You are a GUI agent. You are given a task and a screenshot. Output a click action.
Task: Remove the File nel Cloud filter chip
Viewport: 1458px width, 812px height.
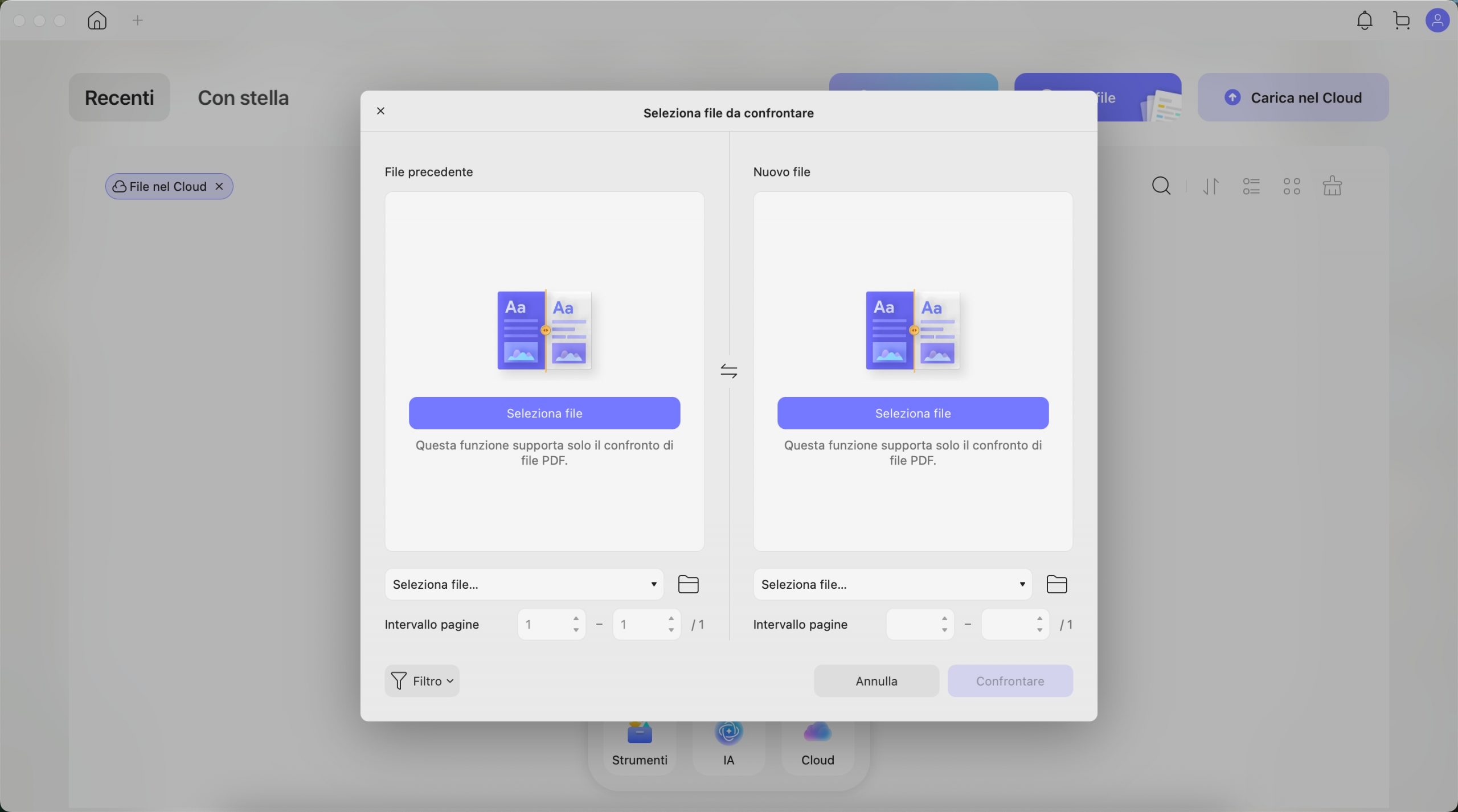(x=219, y=186)
